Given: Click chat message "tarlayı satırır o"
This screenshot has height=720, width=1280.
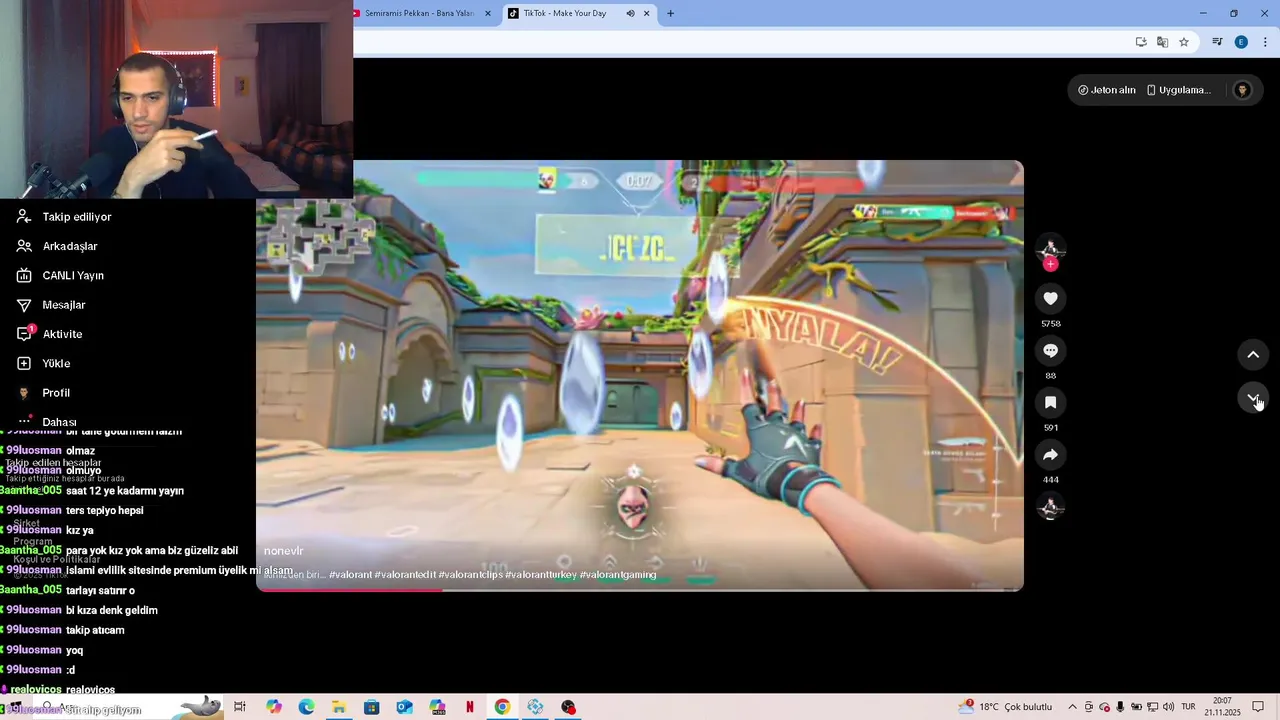Looking at the screenshot, I should point(100,590).
